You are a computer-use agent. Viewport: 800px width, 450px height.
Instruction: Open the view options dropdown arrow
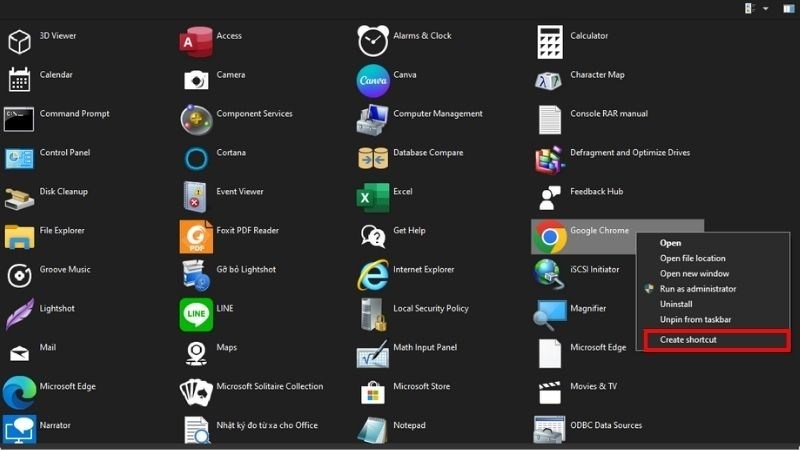tap(766, 8)
